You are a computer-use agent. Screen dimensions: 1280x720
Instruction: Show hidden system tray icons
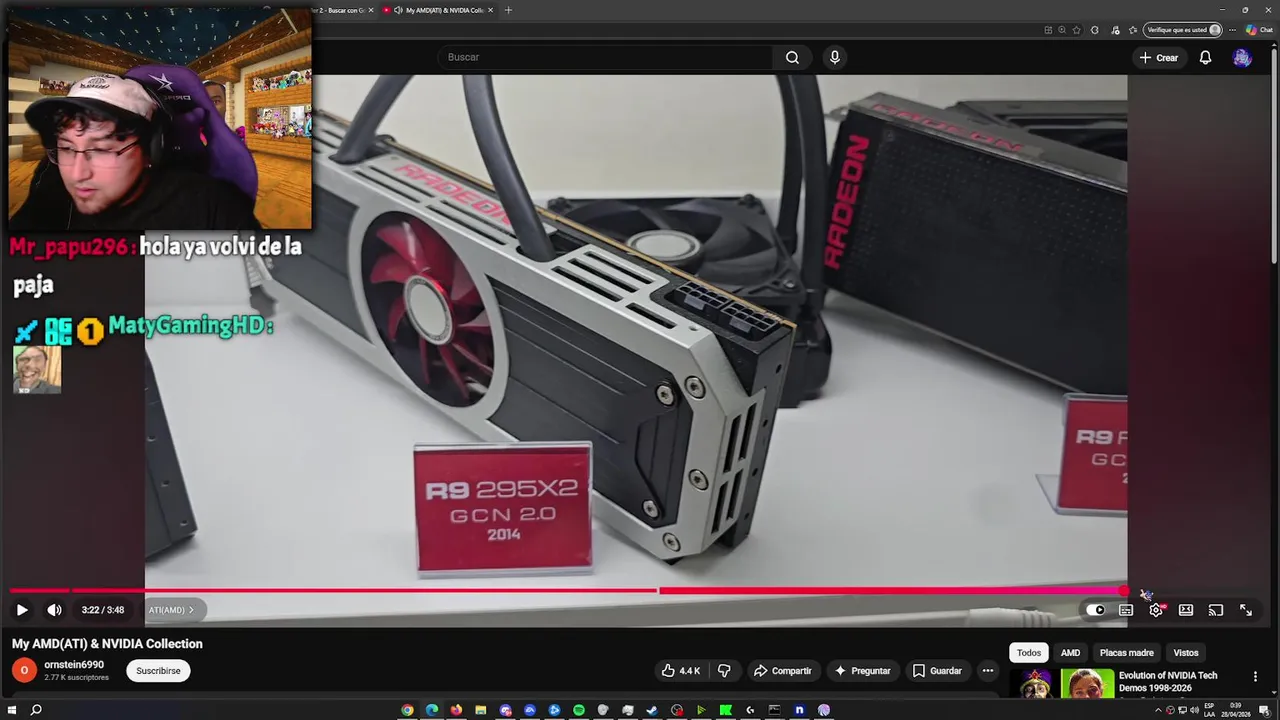point(1159,710)
